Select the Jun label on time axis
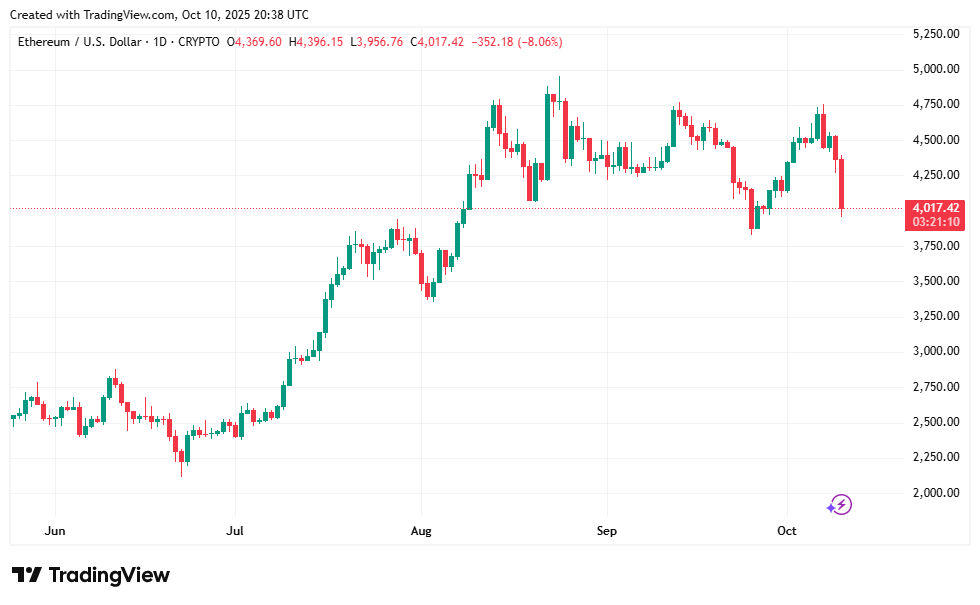 coord(56,530)
